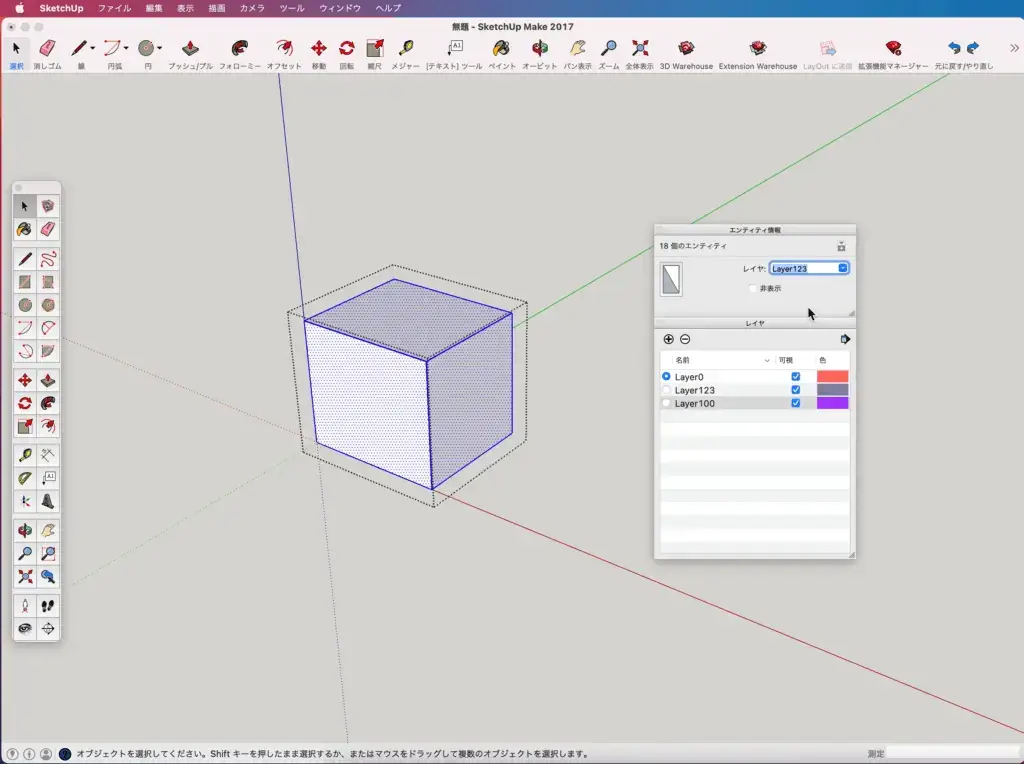This screenshot has width=1024, height=764.
Task: Open the Instructor help icon in the status bar
Action: (x=65, y=754)
